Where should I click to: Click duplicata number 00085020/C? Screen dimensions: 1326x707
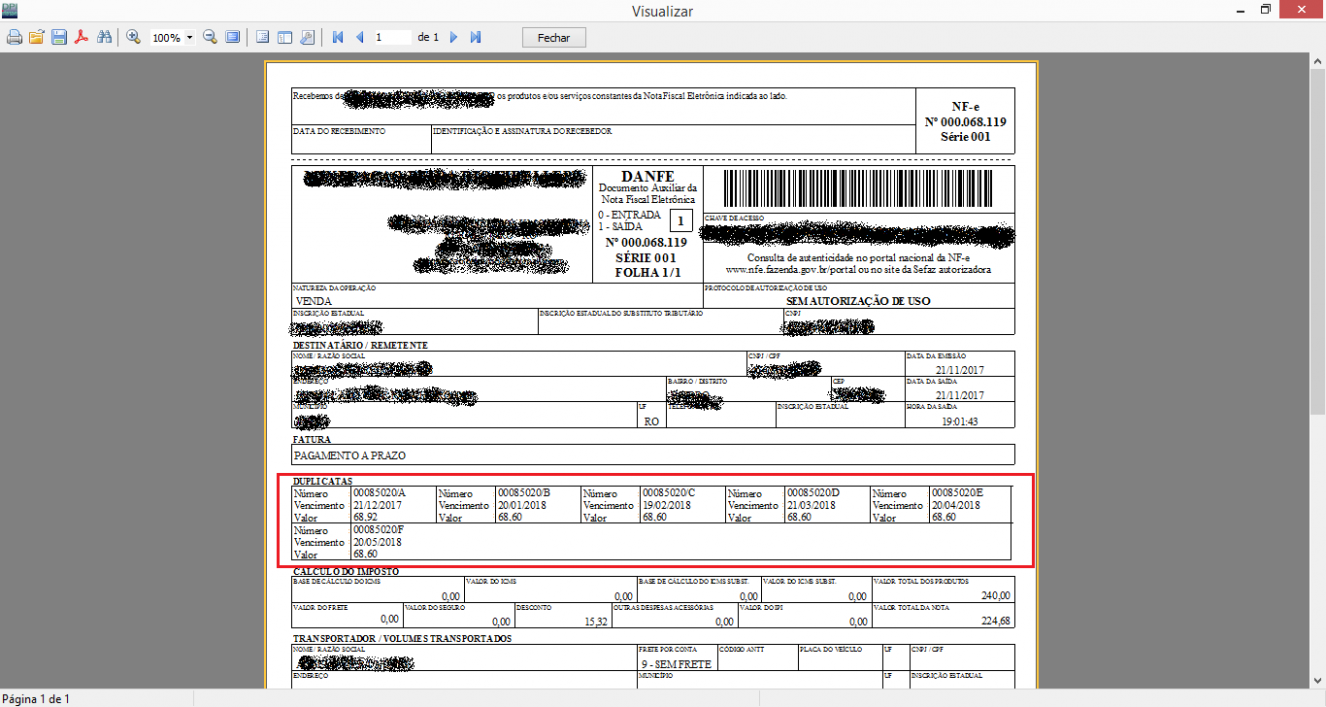(x=668, y=493)
